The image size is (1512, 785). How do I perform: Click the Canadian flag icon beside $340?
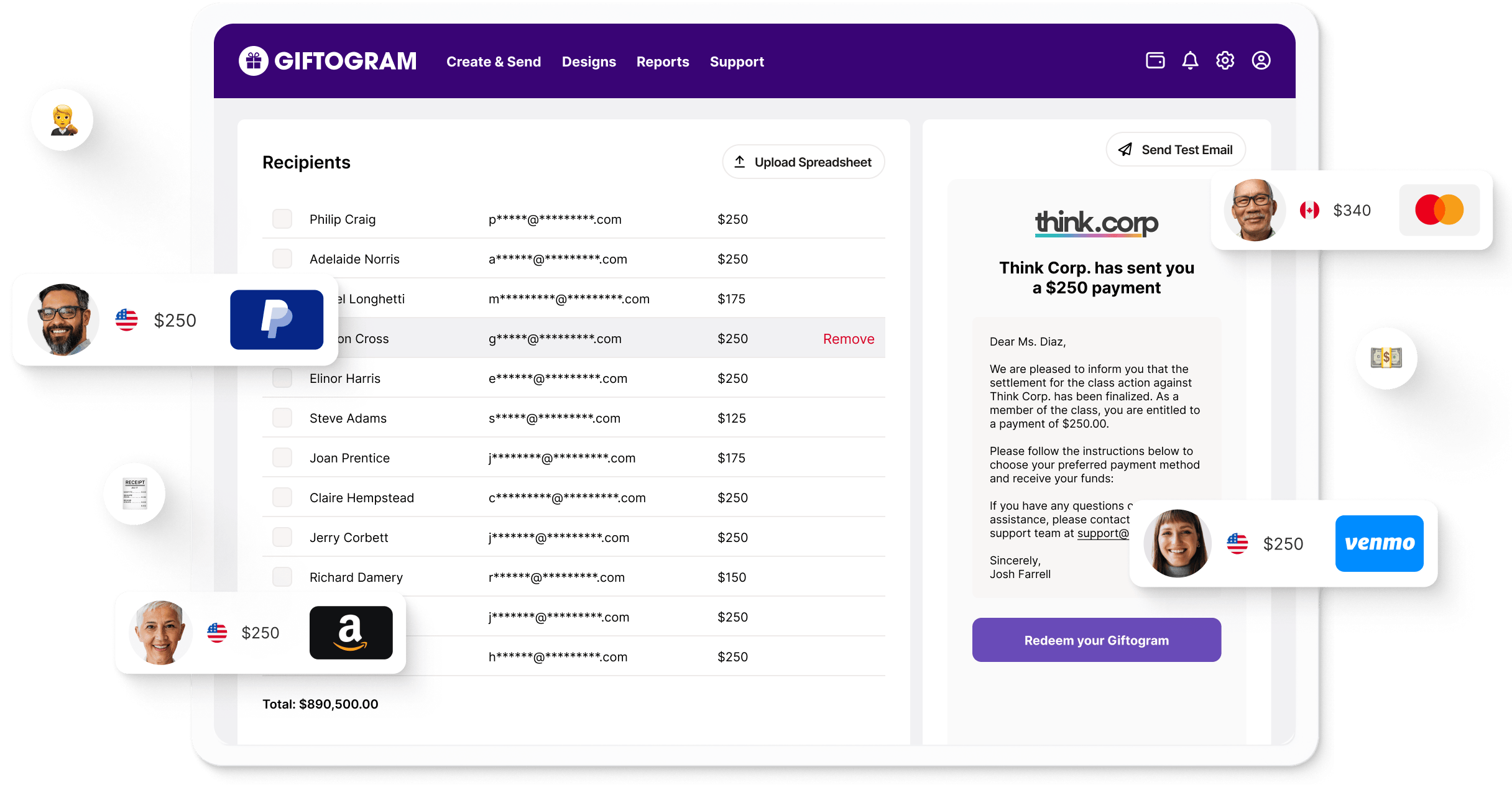point(1309,210)
